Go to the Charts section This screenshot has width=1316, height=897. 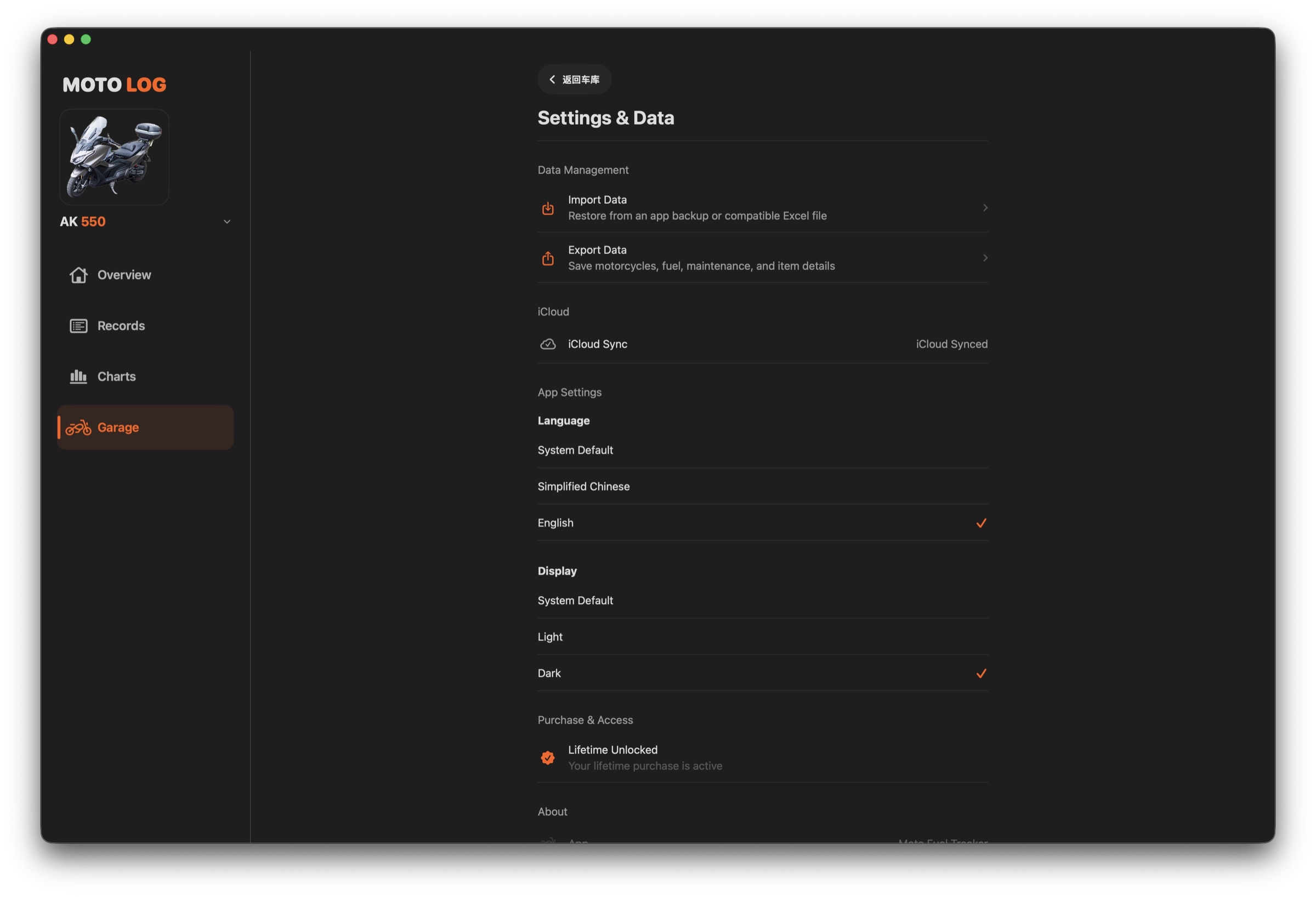coord(145,376)
